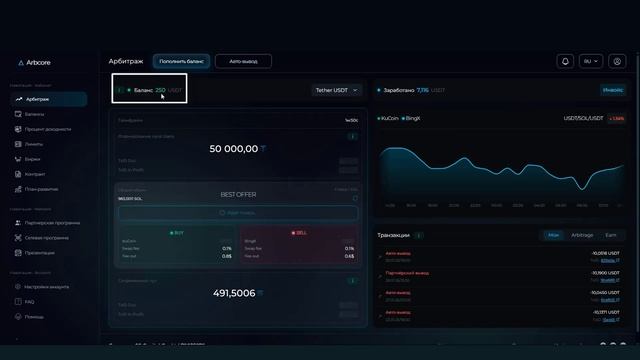Click the Авто-вывод button
Viewport: 640px width, 360px height.
point(243,61)
